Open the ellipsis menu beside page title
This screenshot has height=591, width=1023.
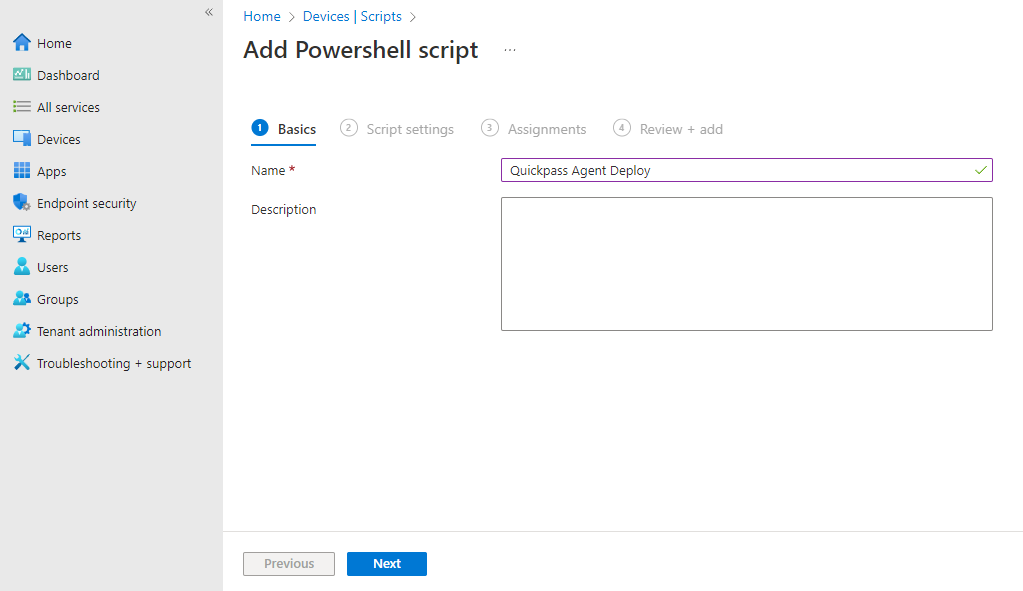[510, 50]
